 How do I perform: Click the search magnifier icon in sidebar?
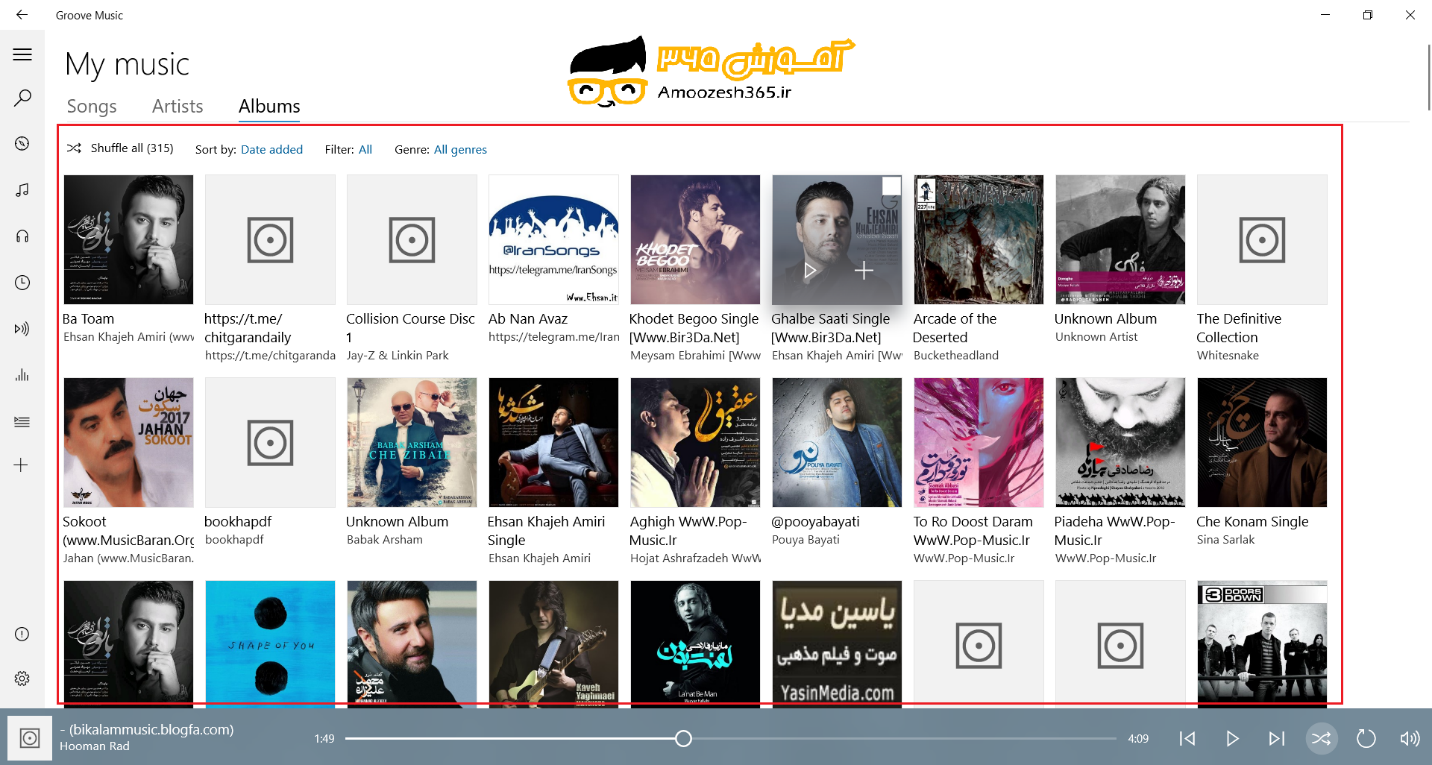22,98
